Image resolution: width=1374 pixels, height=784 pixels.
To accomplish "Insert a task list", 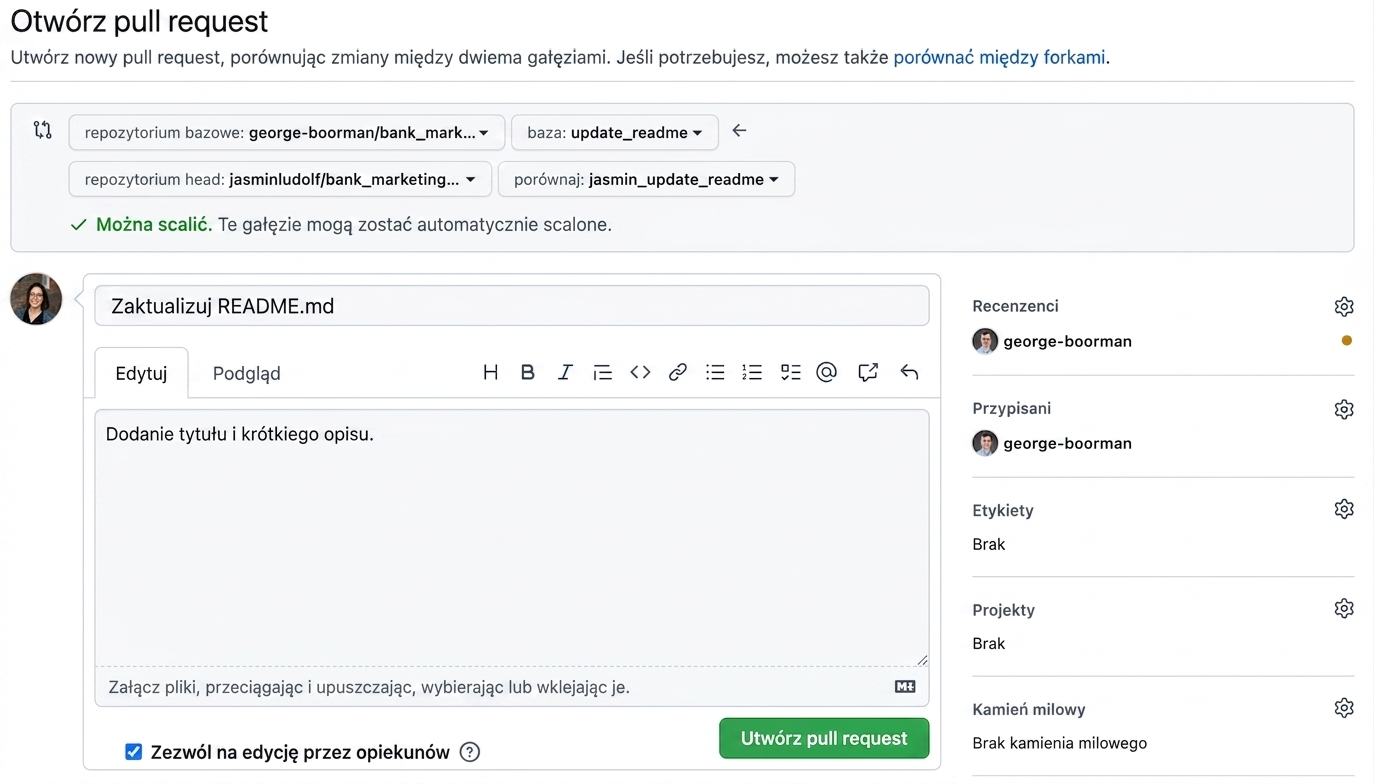I will pos(790,373).
